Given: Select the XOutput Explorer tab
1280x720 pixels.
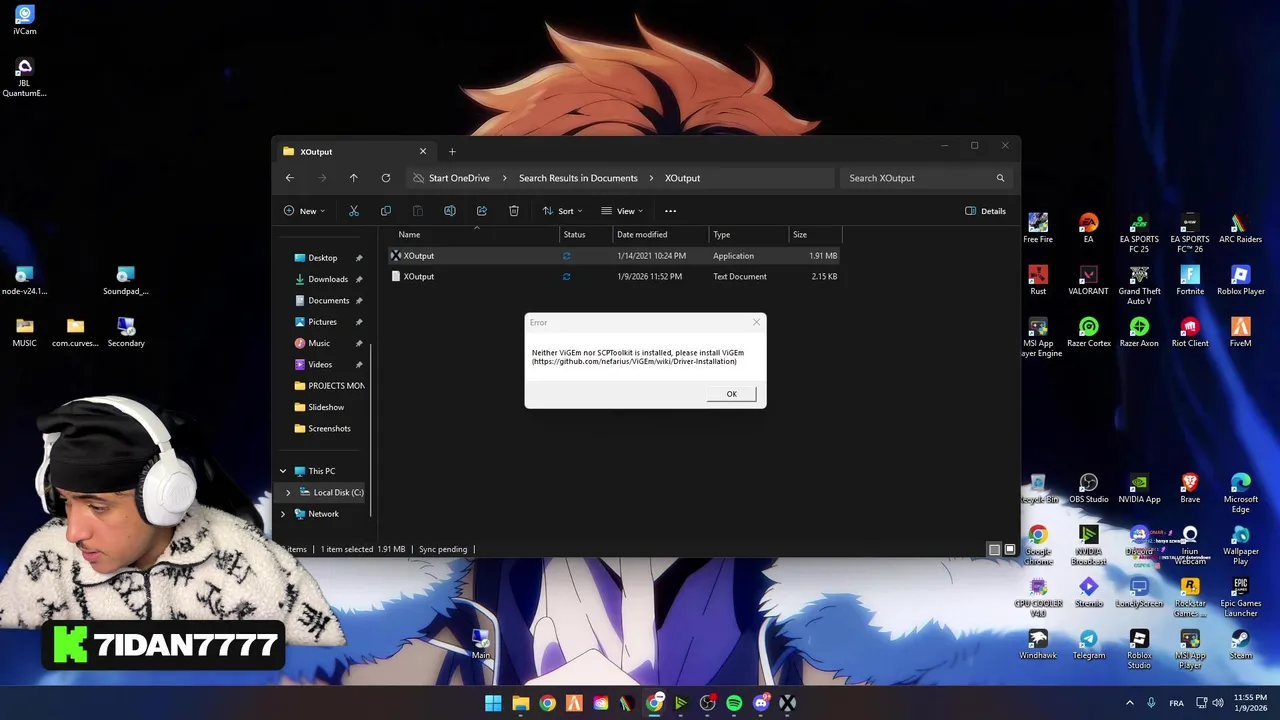Looking at the screenshot, I should (354, 152).
